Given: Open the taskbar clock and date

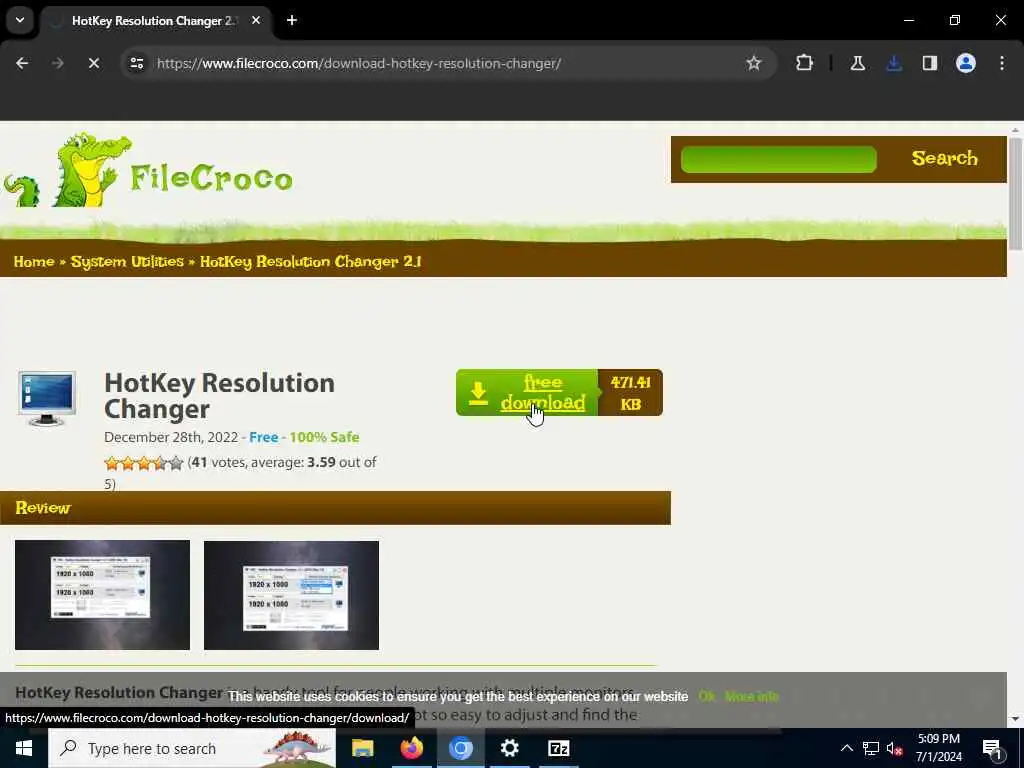Looking at the screenshot, I should [938, 748].
